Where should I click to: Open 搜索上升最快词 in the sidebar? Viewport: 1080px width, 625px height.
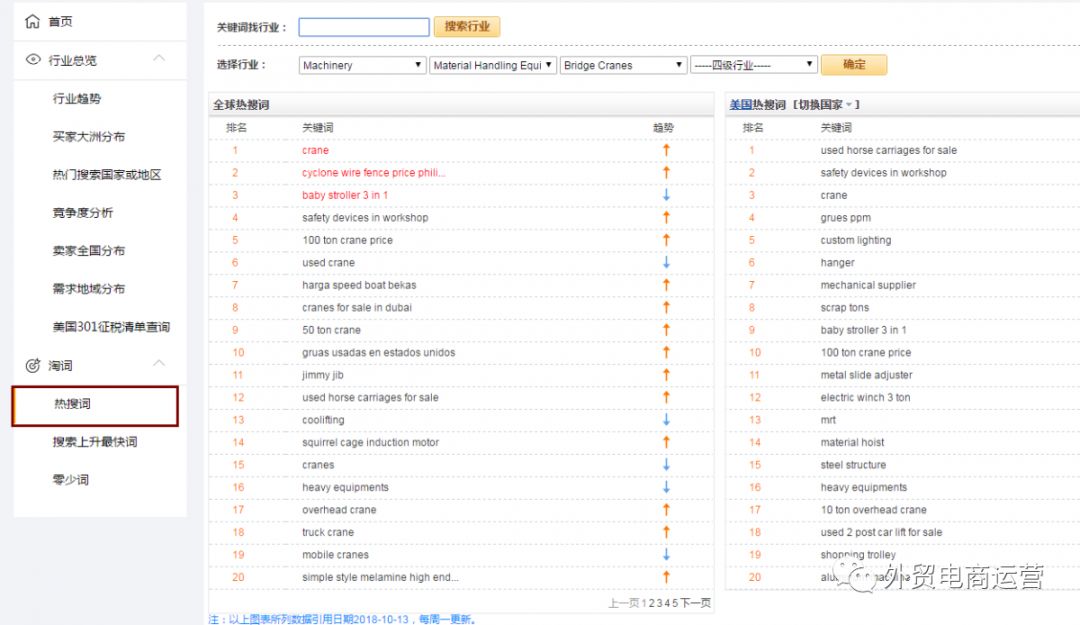coord(94,442)
